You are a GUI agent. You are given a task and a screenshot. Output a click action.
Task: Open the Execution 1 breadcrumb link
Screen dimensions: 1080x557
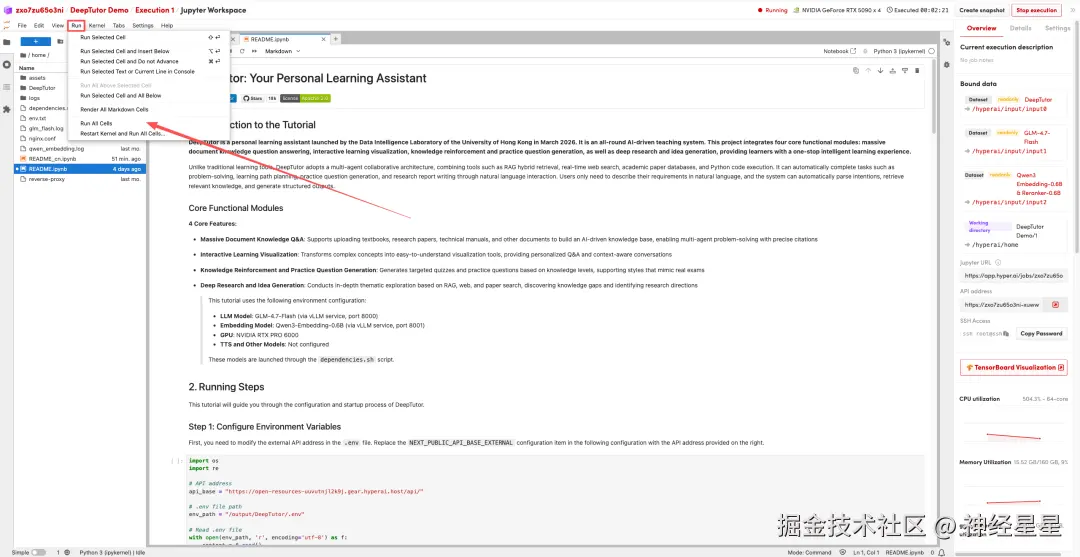pos(153,10)
